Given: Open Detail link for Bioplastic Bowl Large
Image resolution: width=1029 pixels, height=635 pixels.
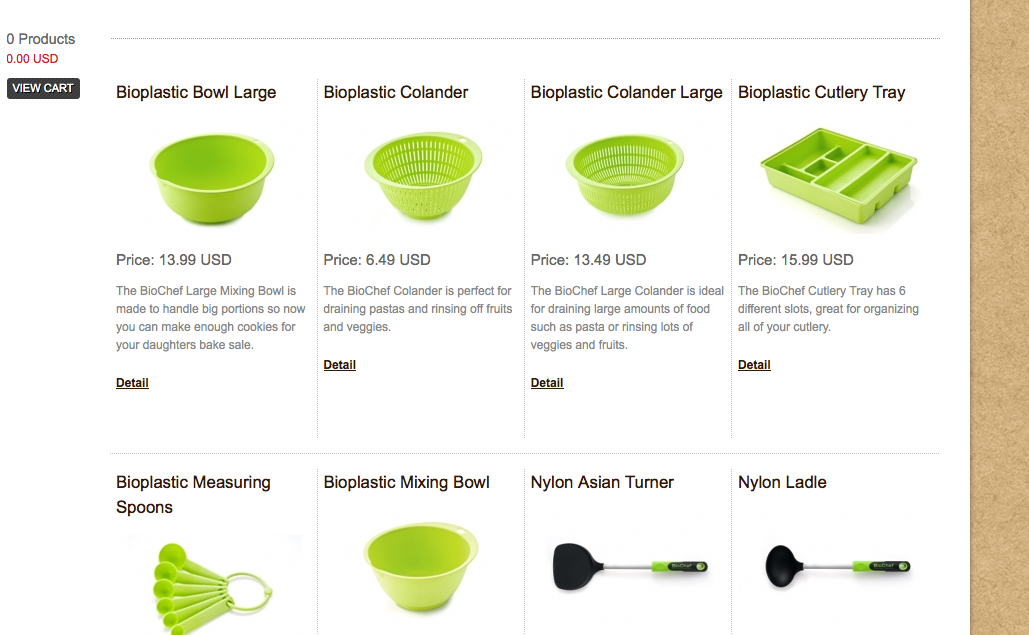Looking at the screenshot, I should point(132,383).
